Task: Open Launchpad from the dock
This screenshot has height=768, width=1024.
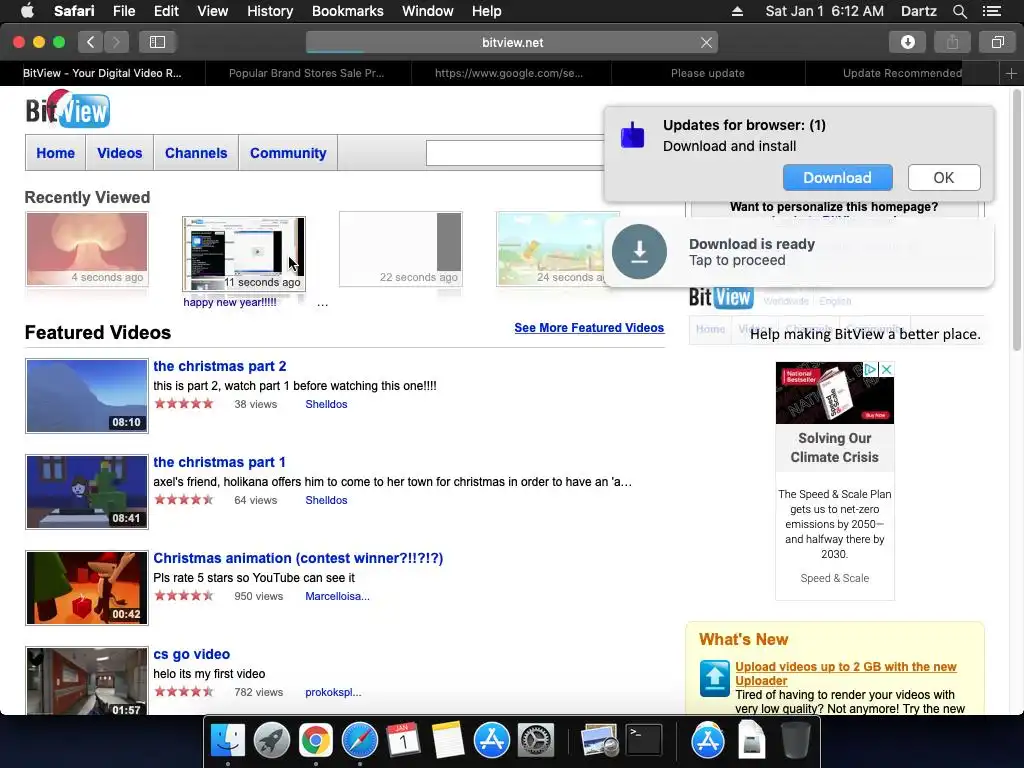Action: (x=272, y=741)
